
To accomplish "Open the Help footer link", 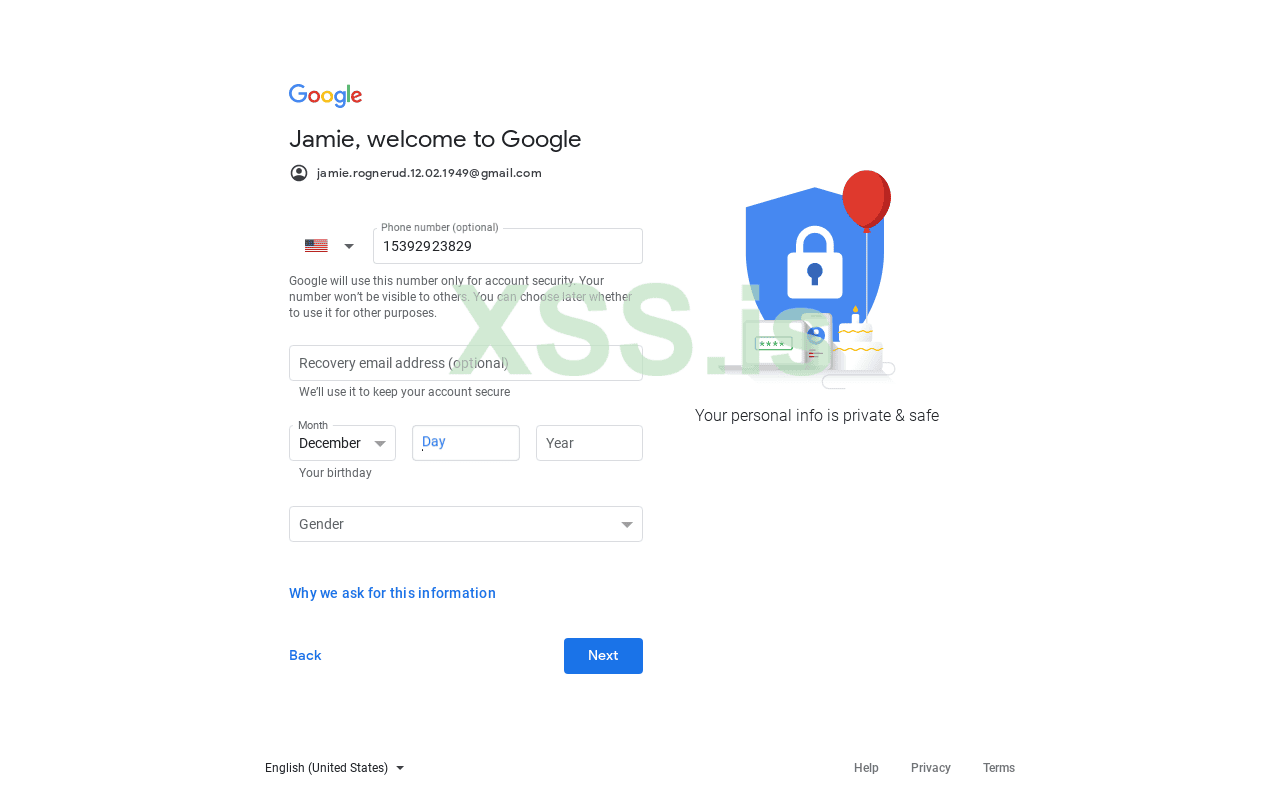I will click(x=866, y=768).
